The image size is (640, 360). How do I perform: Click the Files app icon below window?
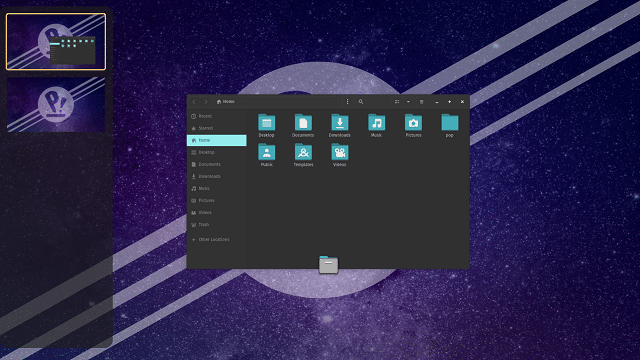pyautogui.click(x=329, y=265)
